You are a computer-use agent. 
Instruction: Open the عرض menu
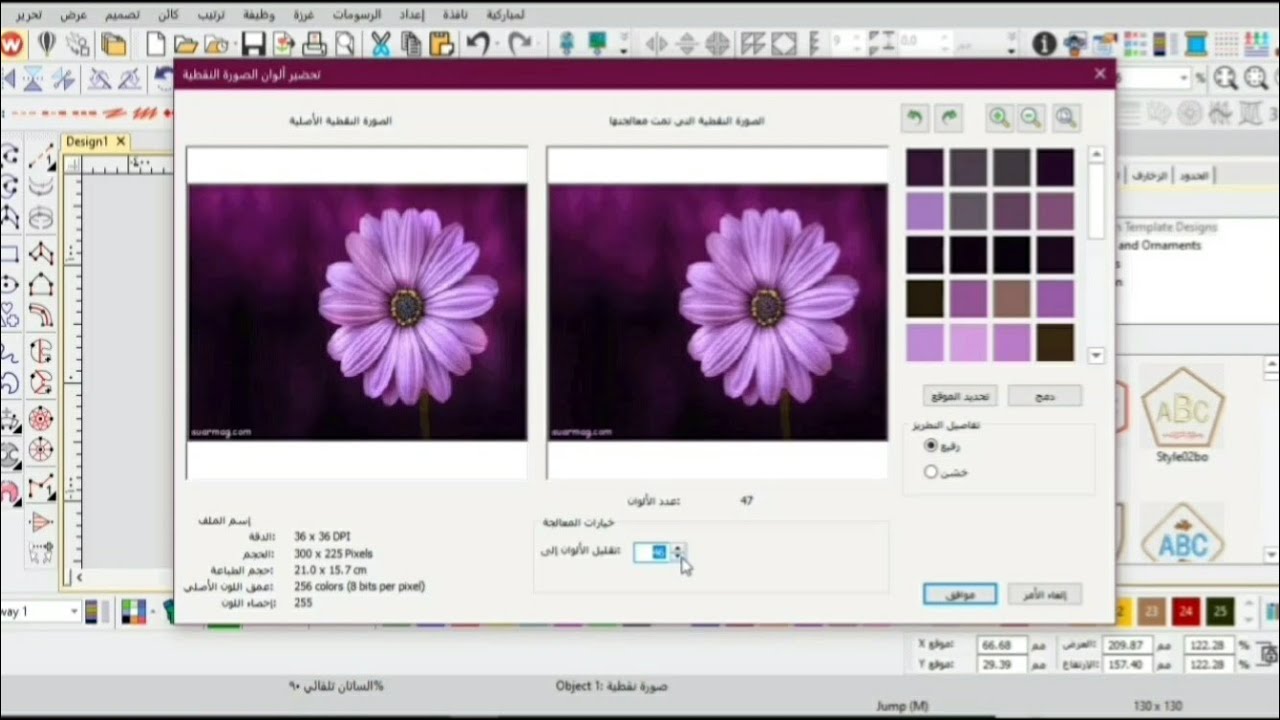click(x=74, y=15)
